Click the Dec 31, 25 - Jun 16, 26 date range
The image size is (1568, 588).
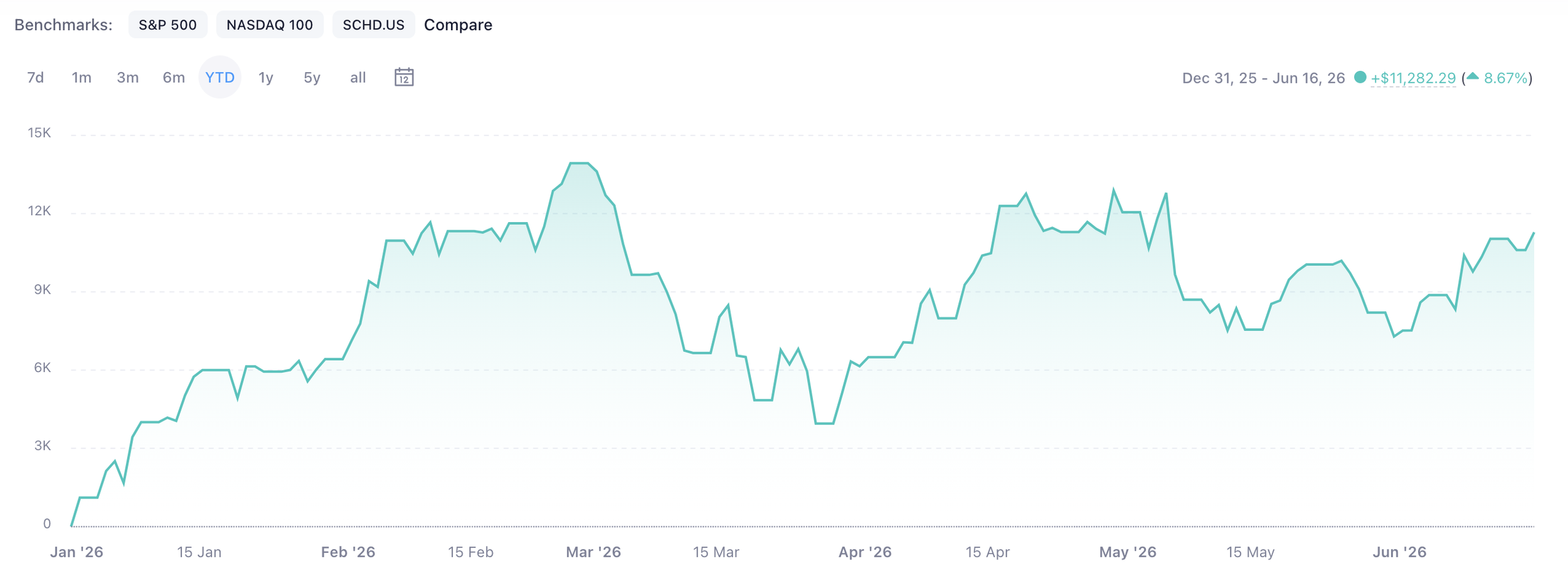tap(1263, 78)
